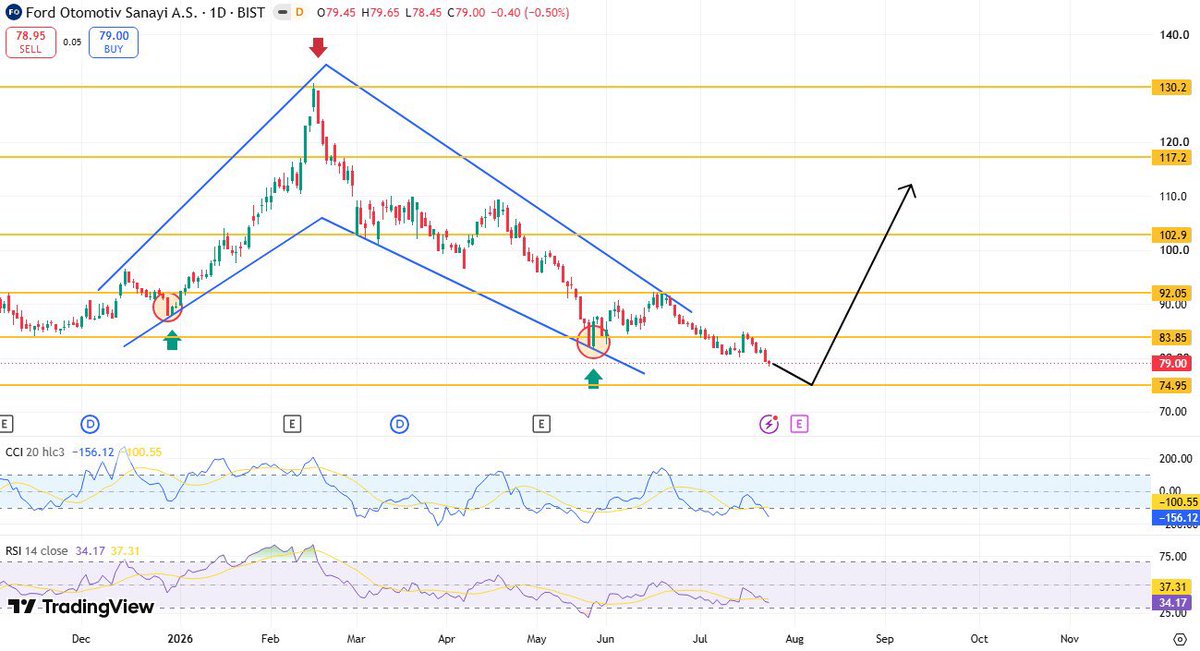Click the 120.0 price axis tick
This screenshot has width=1200, height=651.
click(x=1174, y=142)
